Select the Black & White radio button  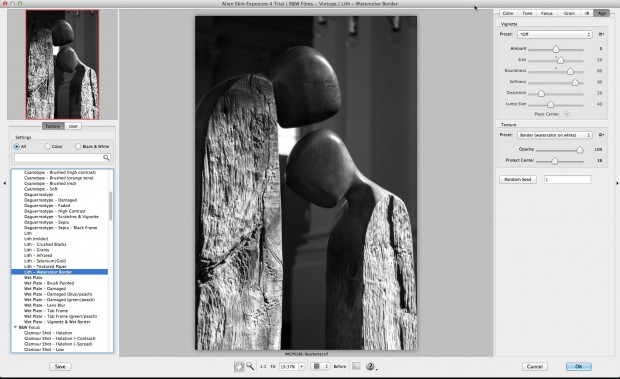(78, 147)
